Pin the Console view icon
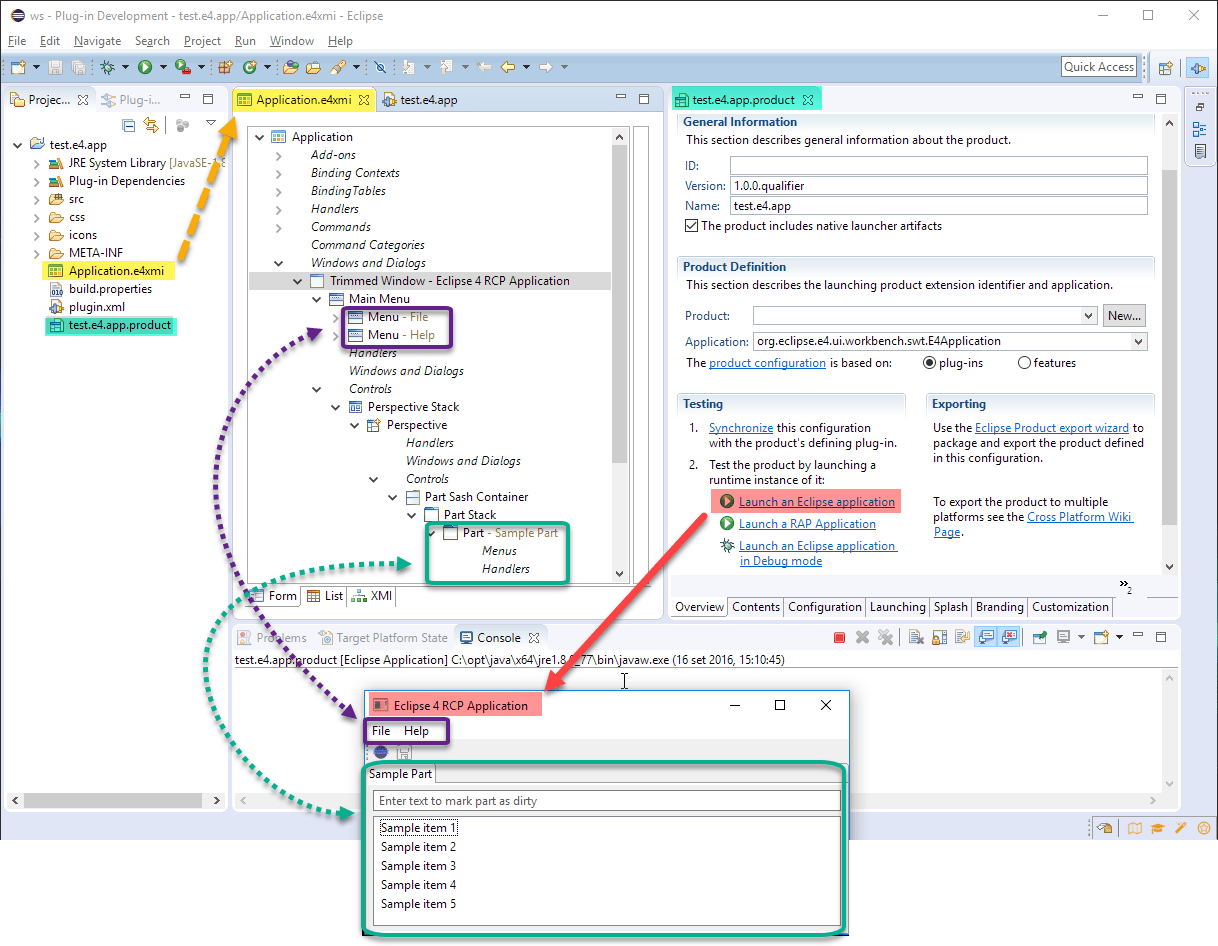 [x=1040, y=637]
